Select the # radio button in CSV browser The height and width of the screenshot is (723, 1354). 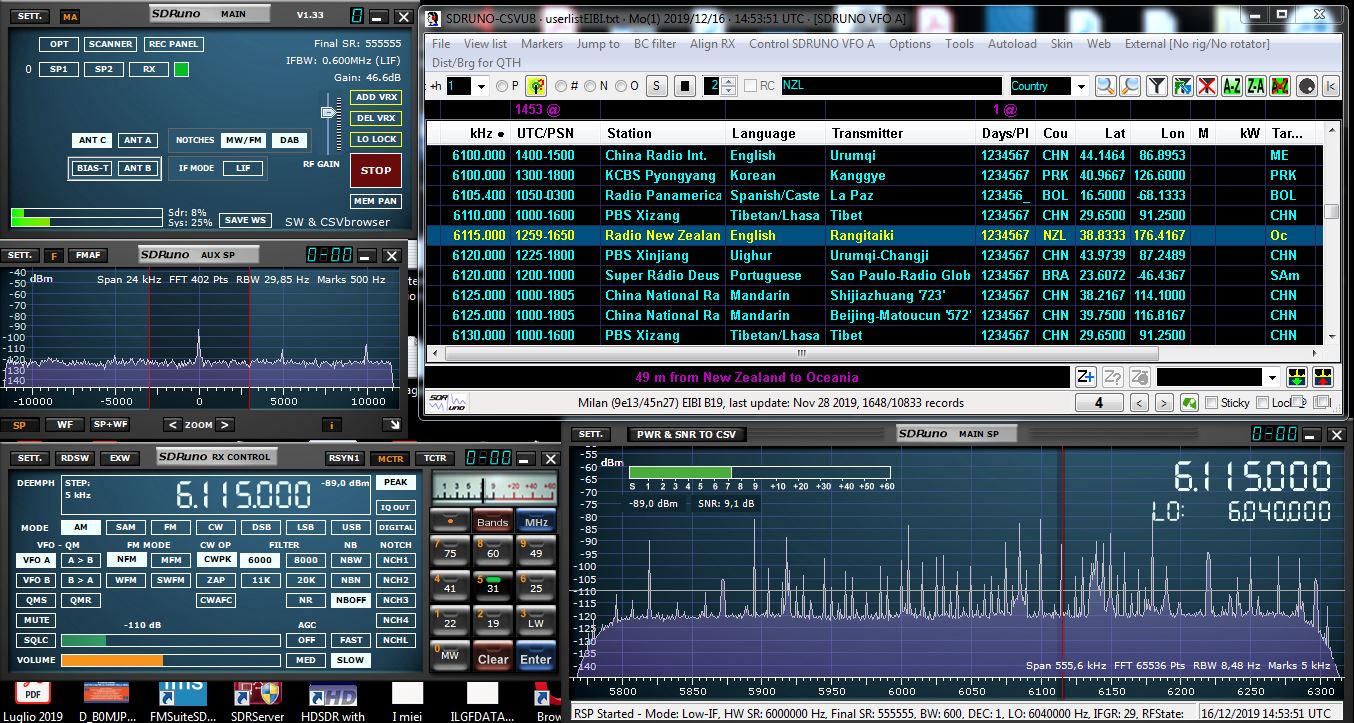click(x=561, y=86)
